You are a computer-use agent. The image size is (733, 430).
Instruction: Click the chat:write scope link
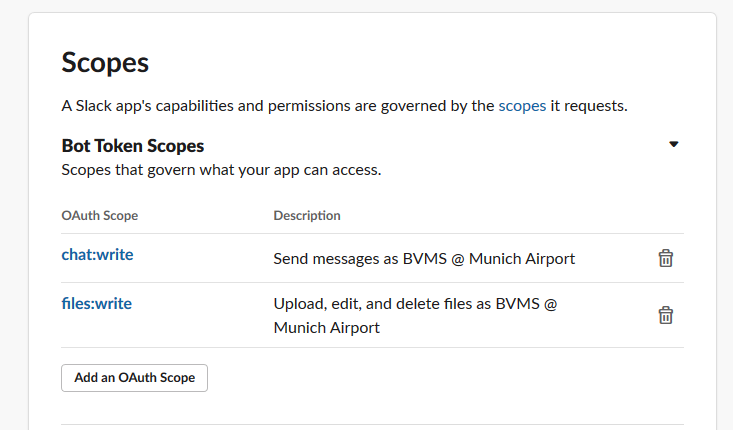pos(97,255)
